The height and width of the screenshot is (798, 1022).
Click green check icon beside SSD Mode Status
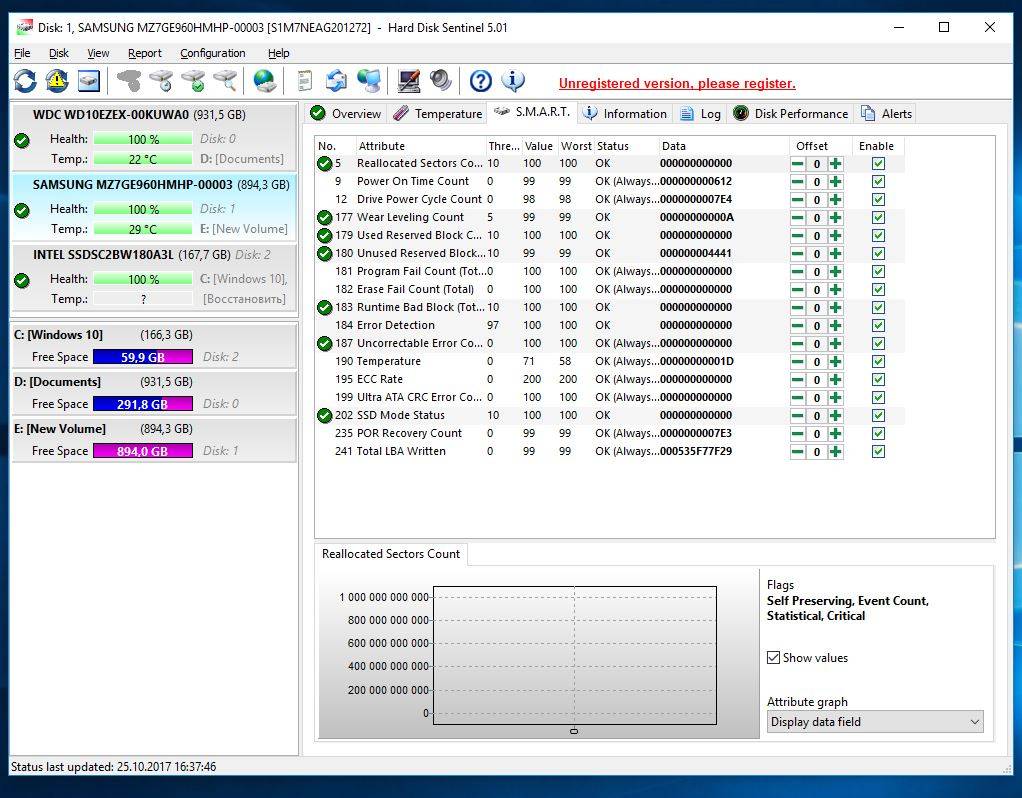pos(325,415)
